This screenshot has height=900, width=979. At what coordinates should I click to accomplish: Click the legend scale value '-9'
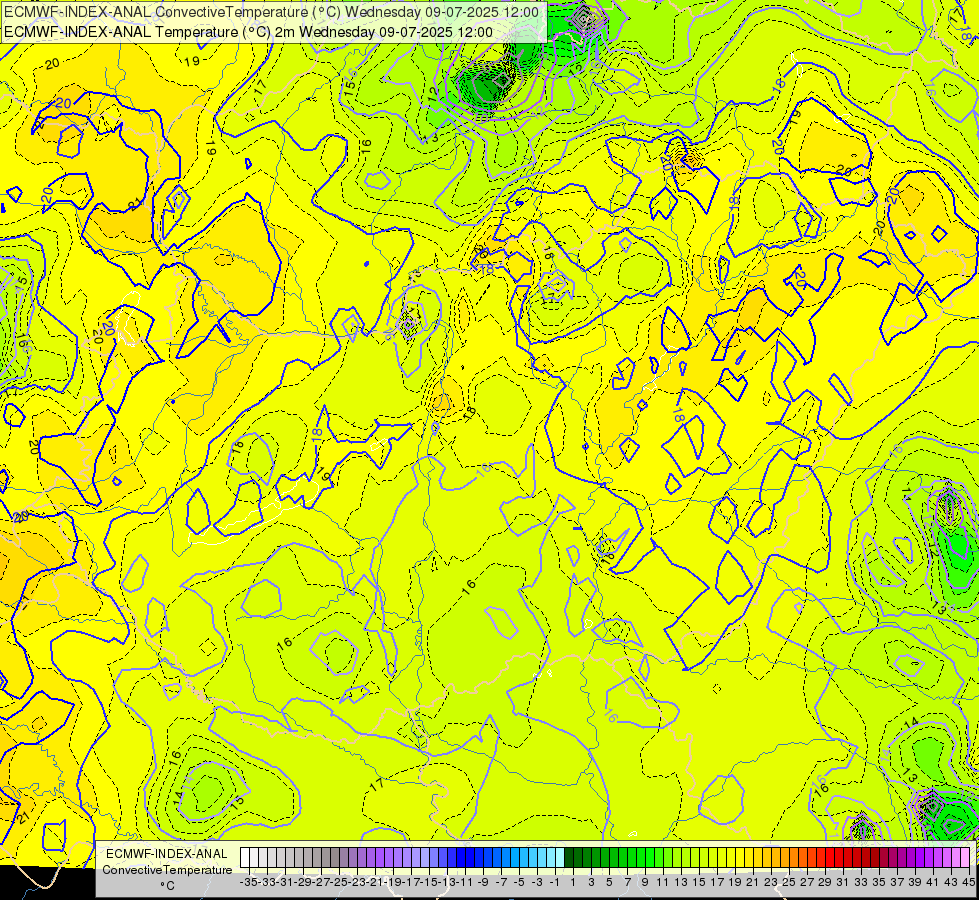(483, 882)
